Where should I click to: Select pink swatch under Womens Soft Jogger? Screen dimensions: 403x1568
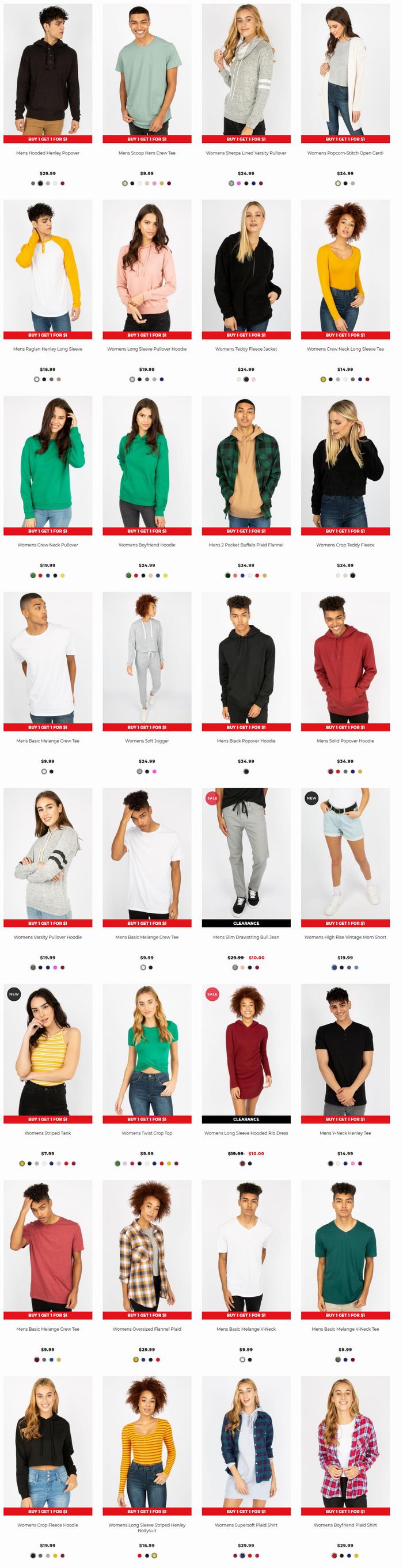[x=154, y=772]
